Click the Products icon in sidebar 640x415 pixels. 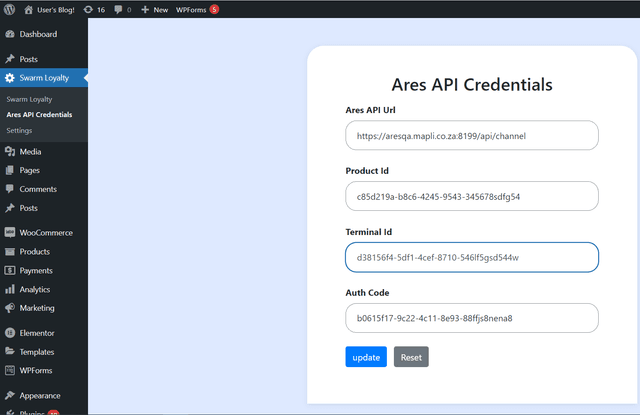click(x=10, y=252)
